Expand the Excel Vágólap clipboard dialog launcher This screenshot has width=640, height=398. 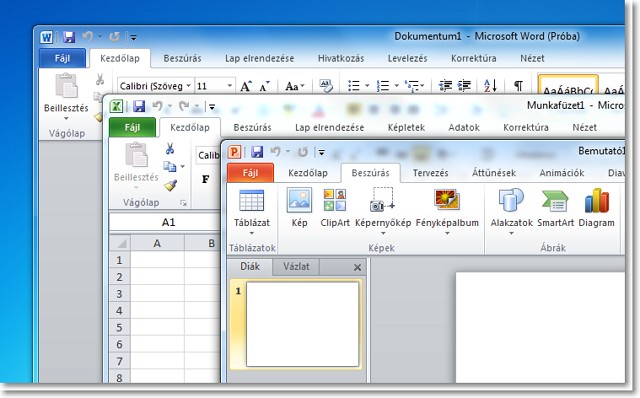pyautogui.click(x=183, y=203)
